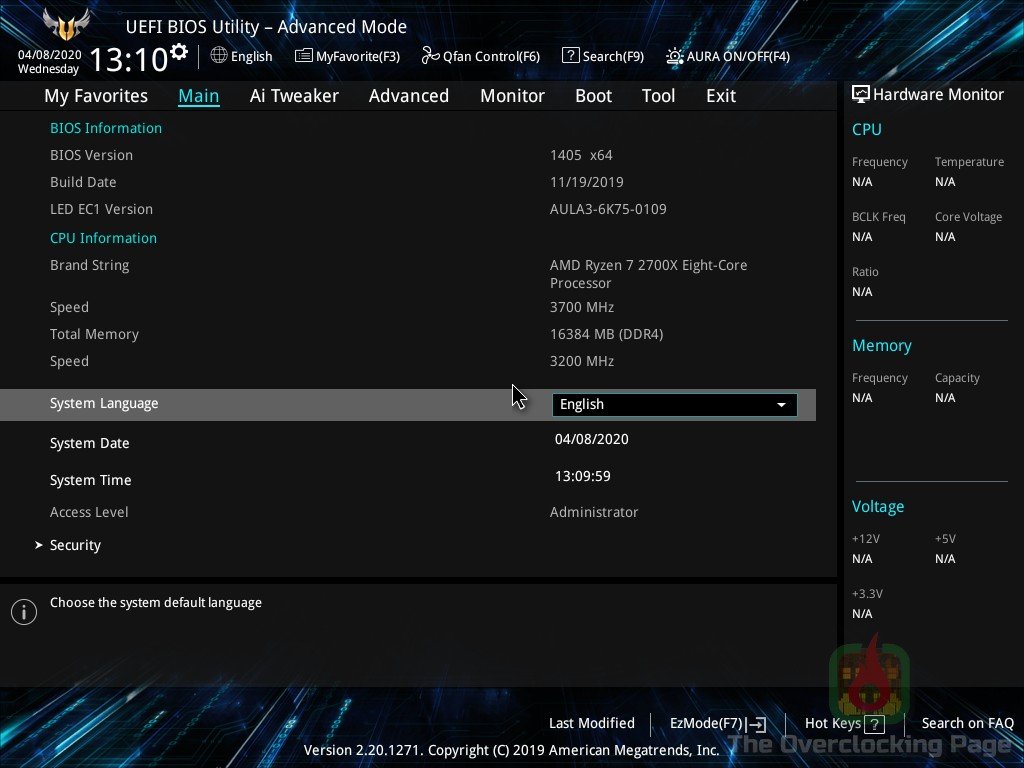Select the System Time field value
Screen dimensions: 1024x768
point(582,477)
